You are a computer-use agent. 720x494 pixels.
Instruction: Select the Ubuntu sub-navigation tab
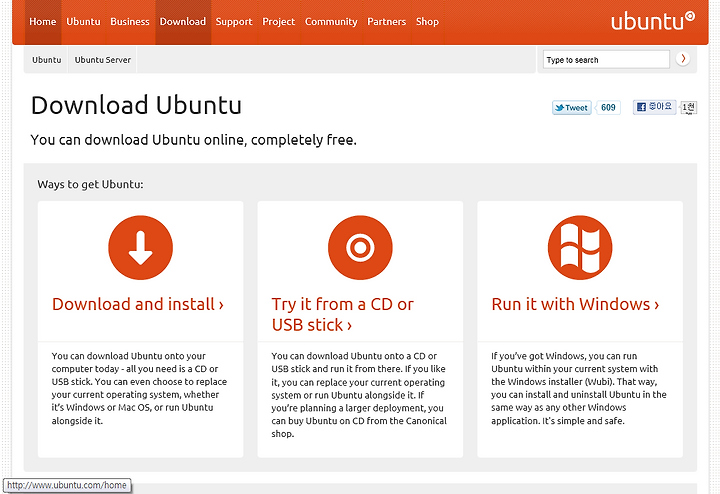coord(46,60)
